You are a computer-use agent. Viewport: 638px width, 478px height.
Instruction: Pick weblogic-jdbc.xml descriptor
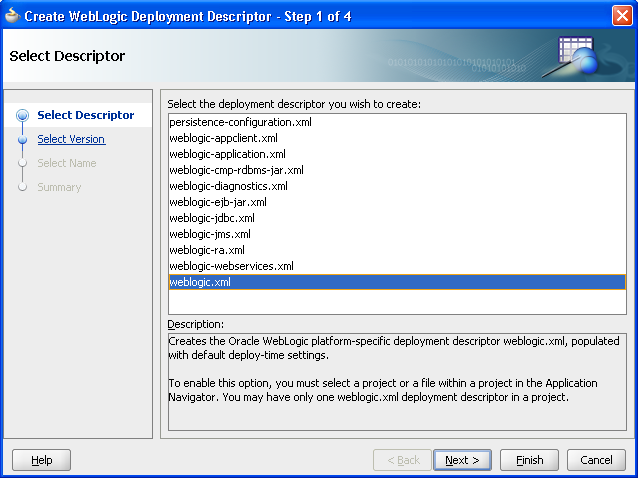tap(211, 218)
